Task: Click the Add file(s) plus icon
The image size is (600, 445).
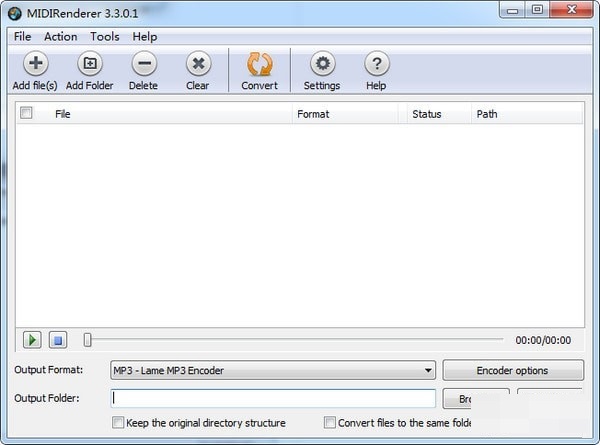Action: (35, 64)
